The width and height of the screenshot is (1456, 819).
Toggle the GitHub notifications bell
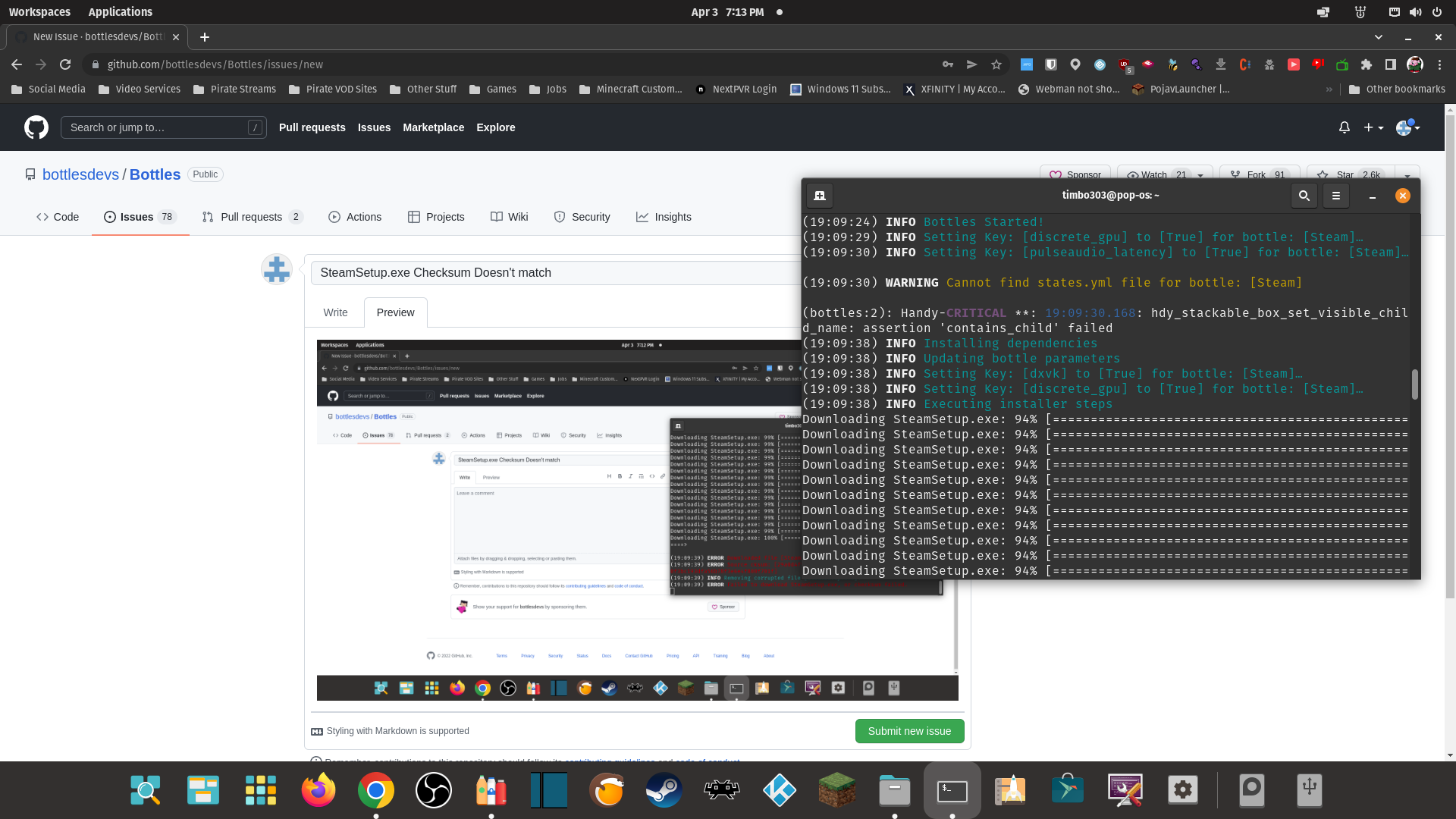(x=1344, y=127)
